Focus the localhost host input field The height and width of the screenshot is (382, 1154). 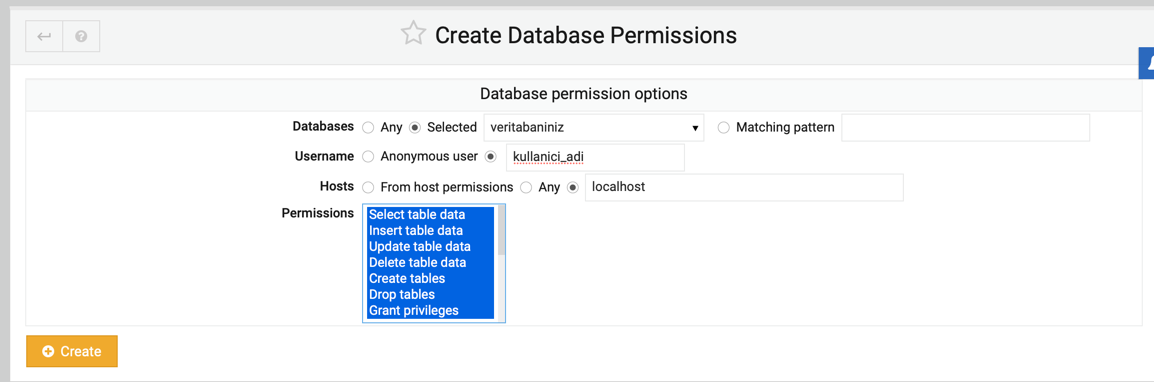pyautogui.click(x=744, y=187)
